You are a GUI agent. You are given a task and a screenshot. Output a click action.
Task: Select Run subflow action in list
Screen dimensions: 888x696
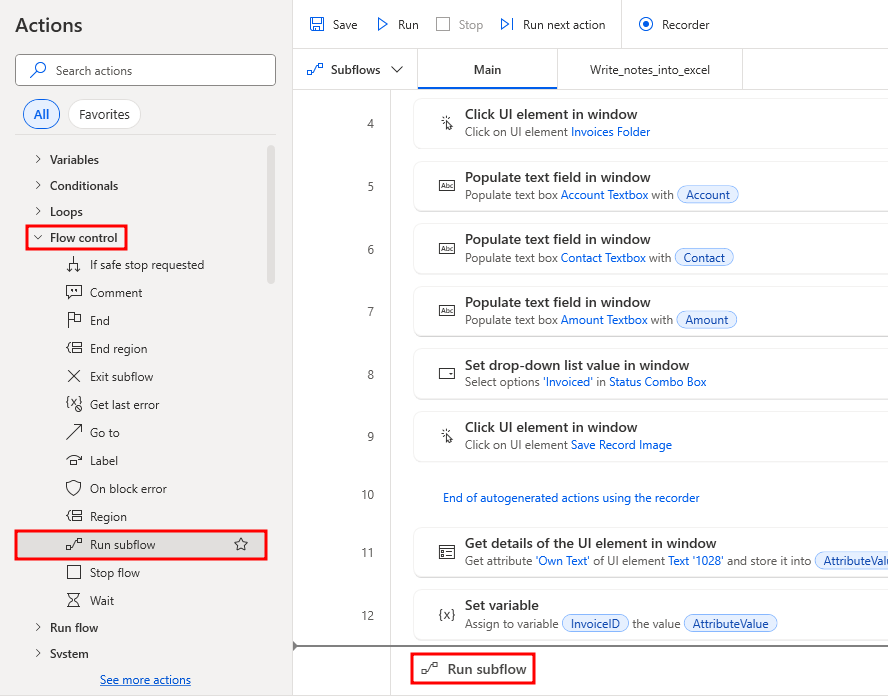[x=141, y=544]
